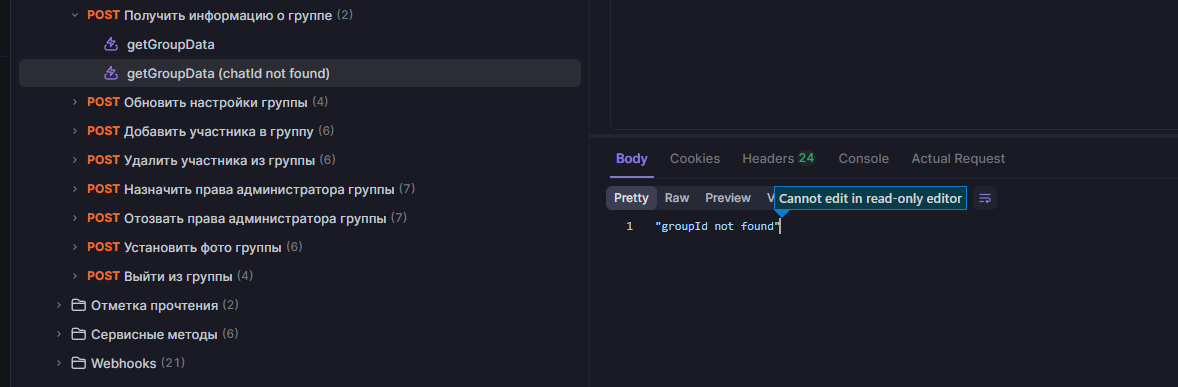
Task: Click the getGroupData (chatId not found) example icon
Action: click(111, 74)
